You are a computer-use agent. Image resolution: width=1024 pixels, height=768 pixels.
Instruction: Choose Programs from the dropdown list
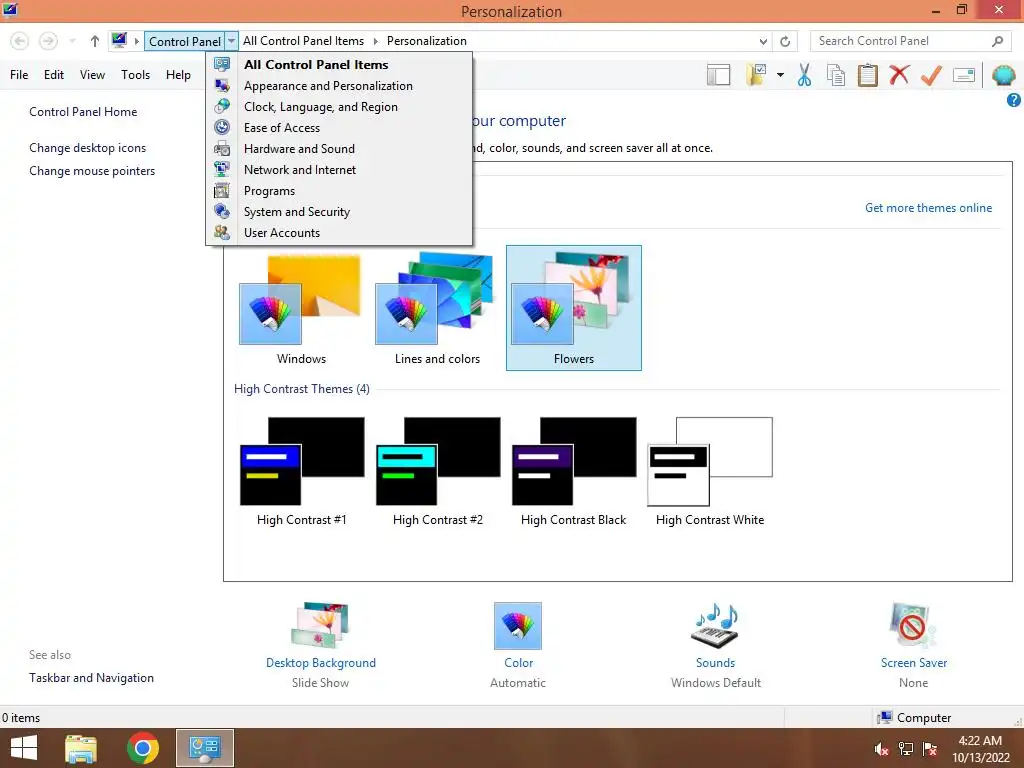(339, 191)
